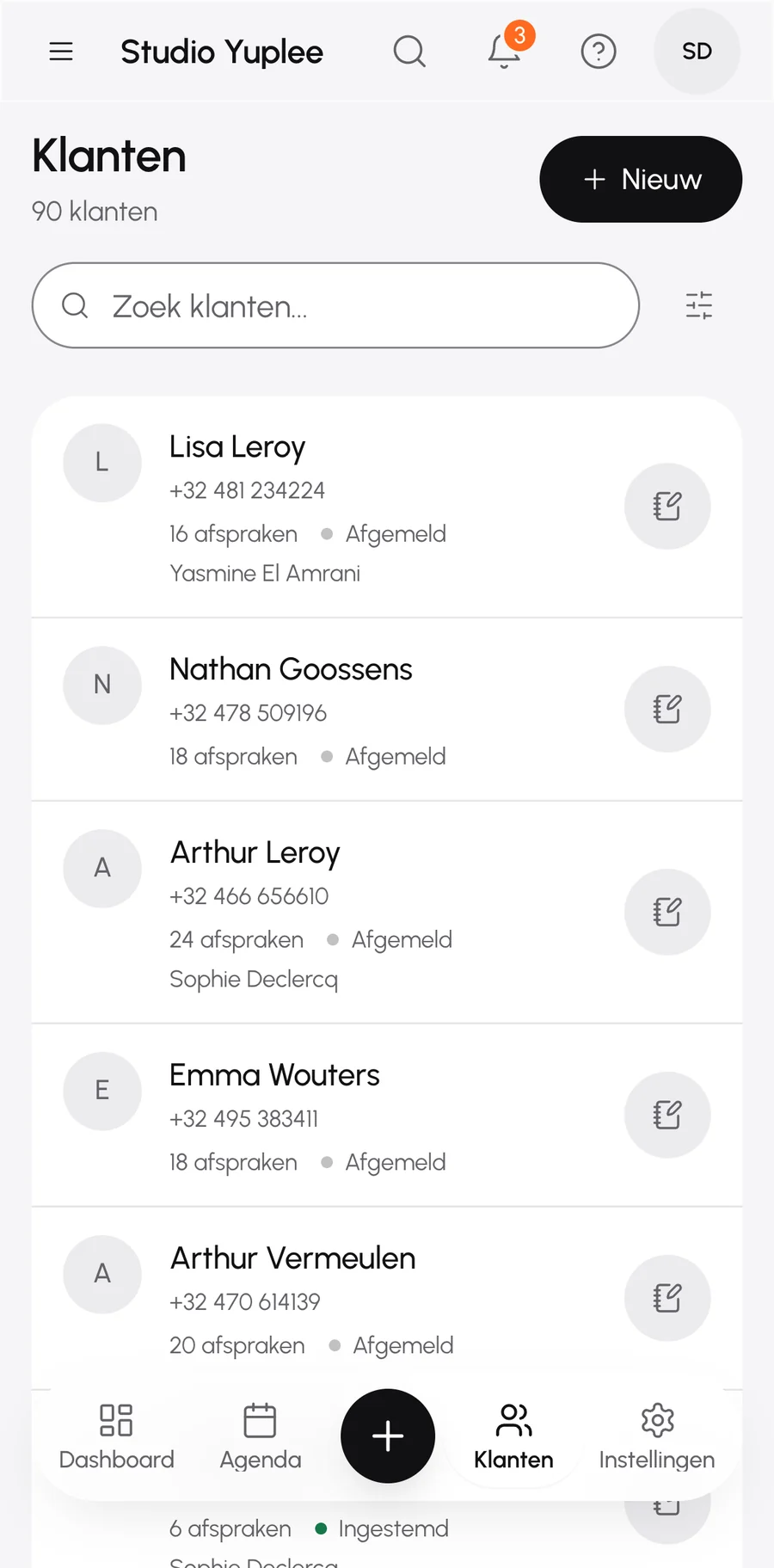Switch to the Dashboard tab
Image resolution: width=774 pixels, height=1568 pixels.
[x=117, y=1437]
